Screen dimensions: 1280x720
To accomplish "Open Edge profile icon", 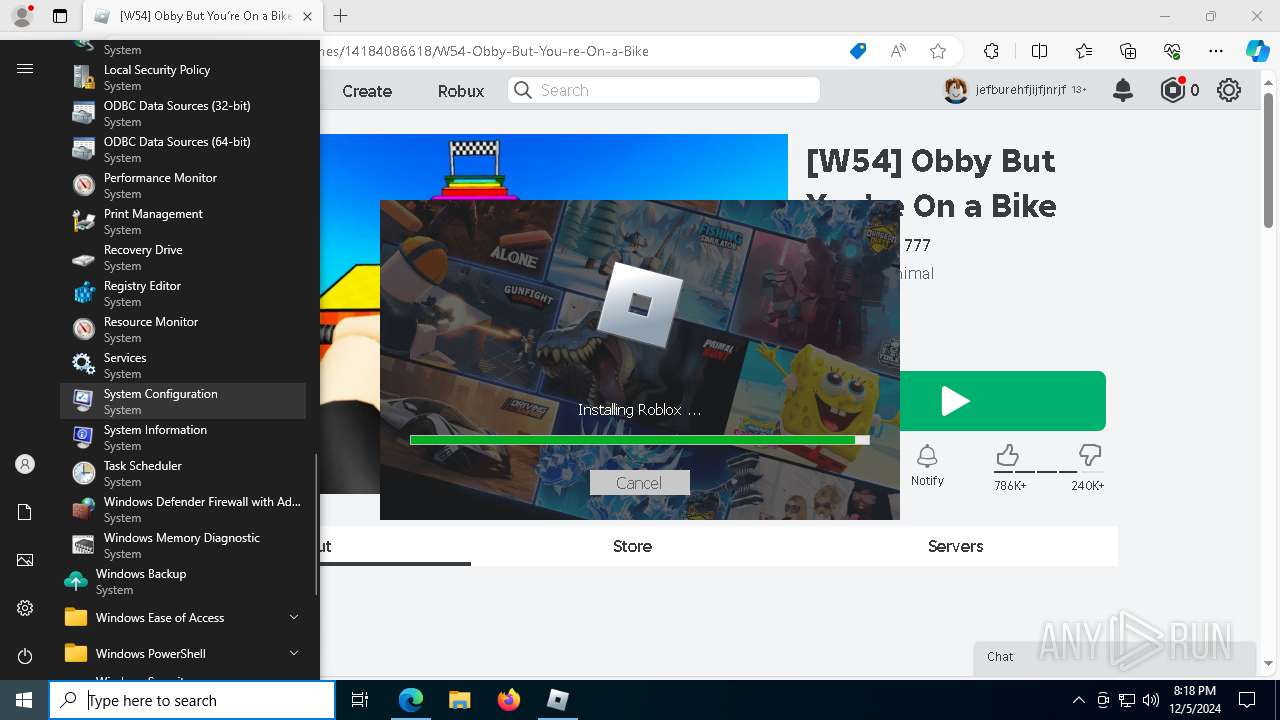I will point(22,16).
